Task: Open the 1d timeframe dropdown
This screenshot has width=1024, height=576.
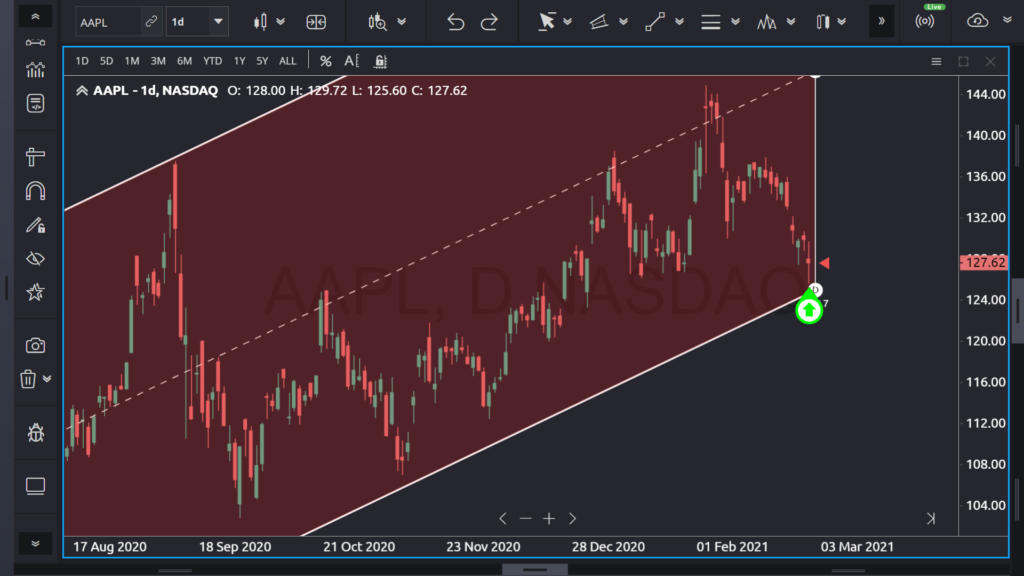Action: [x=197, y=21]
